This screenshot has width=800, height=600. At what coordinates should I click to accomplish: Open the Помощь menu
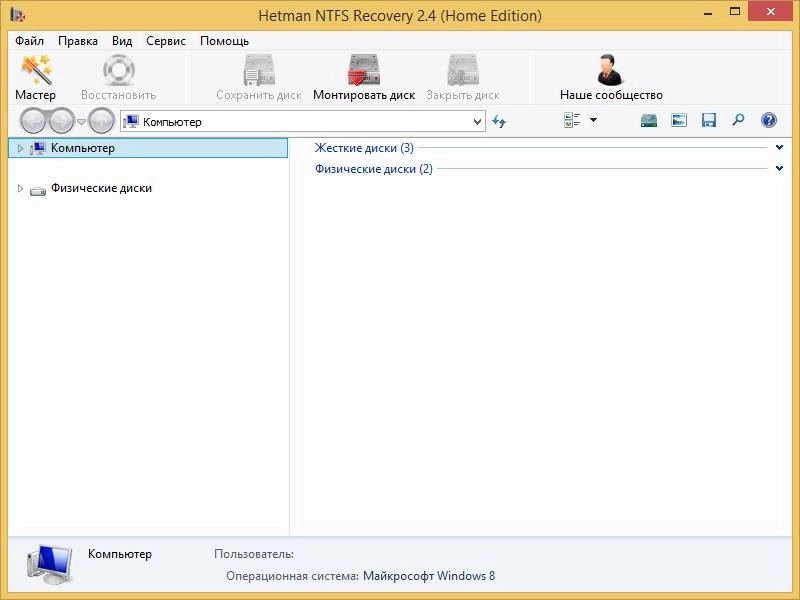(224, 41)
